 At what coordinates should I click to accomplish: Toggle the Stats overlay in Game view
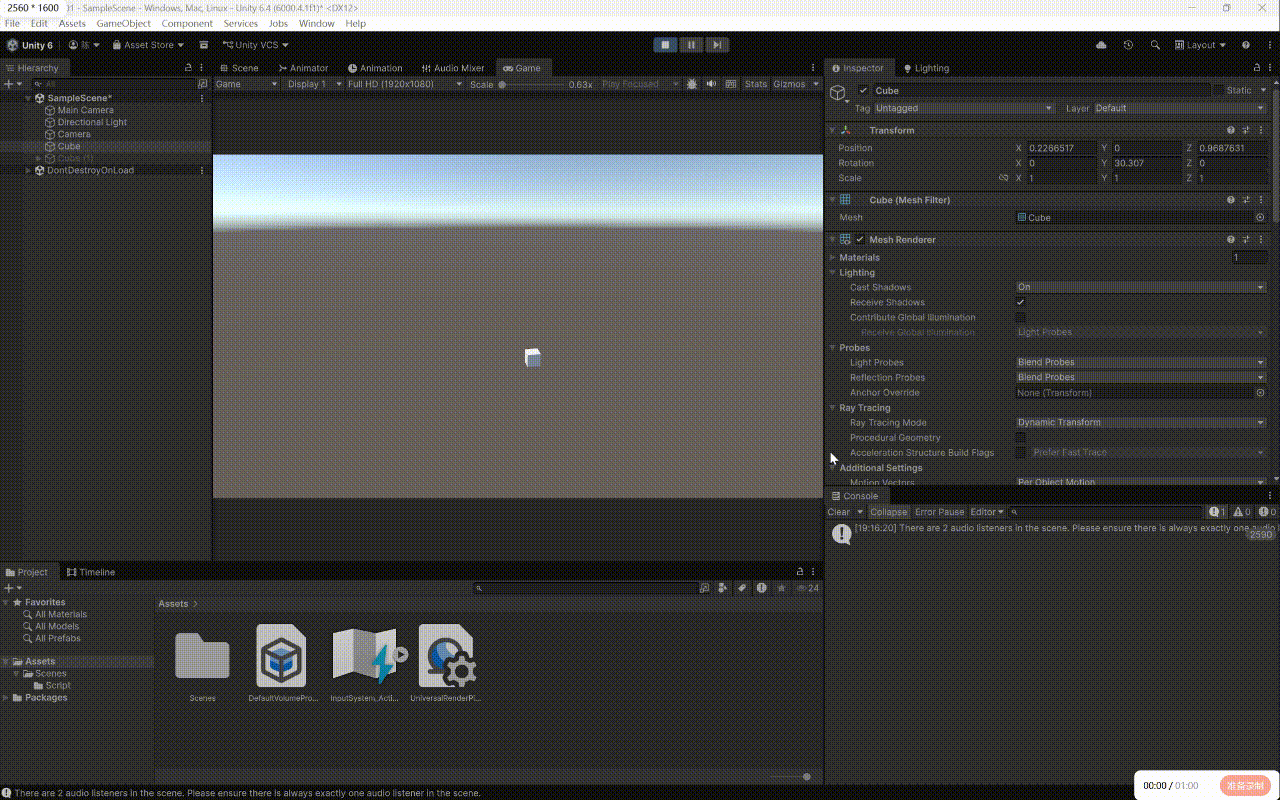point(756,84)
